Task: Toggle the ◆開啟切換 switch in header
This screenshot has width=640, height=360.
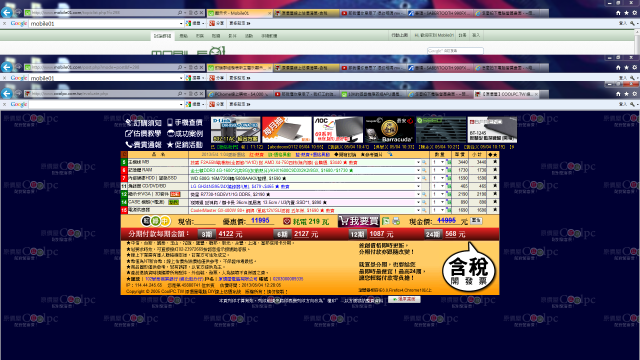Action: point(345,155)
